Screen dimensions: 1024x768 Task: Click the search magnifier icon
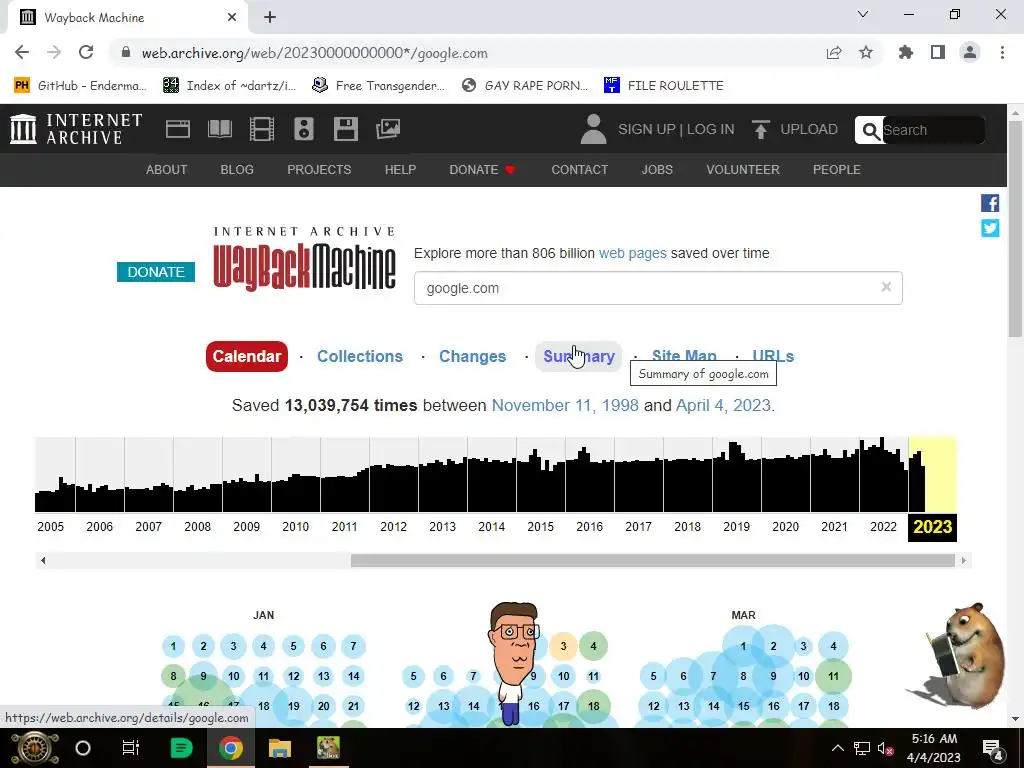[870, 131]
